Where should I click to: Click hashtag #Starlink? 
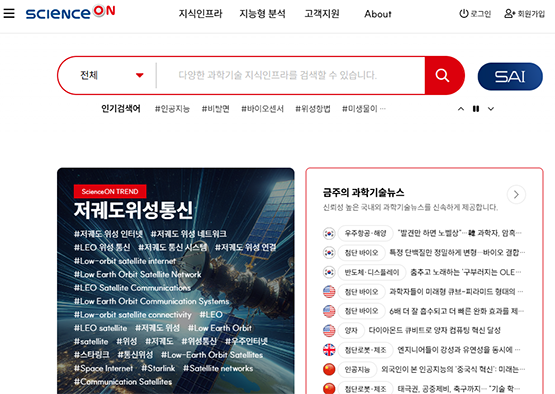[x=158, y=368]
